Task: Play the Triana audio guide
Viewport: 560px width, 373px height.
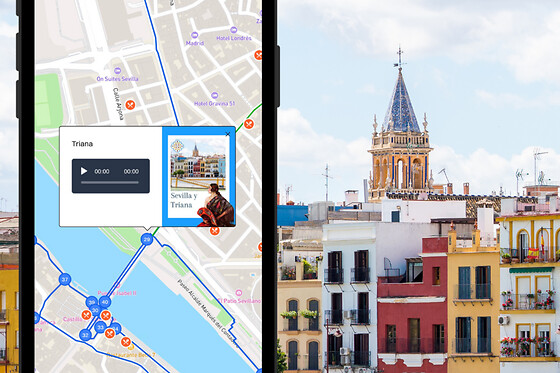Action: tap(84, 171)
